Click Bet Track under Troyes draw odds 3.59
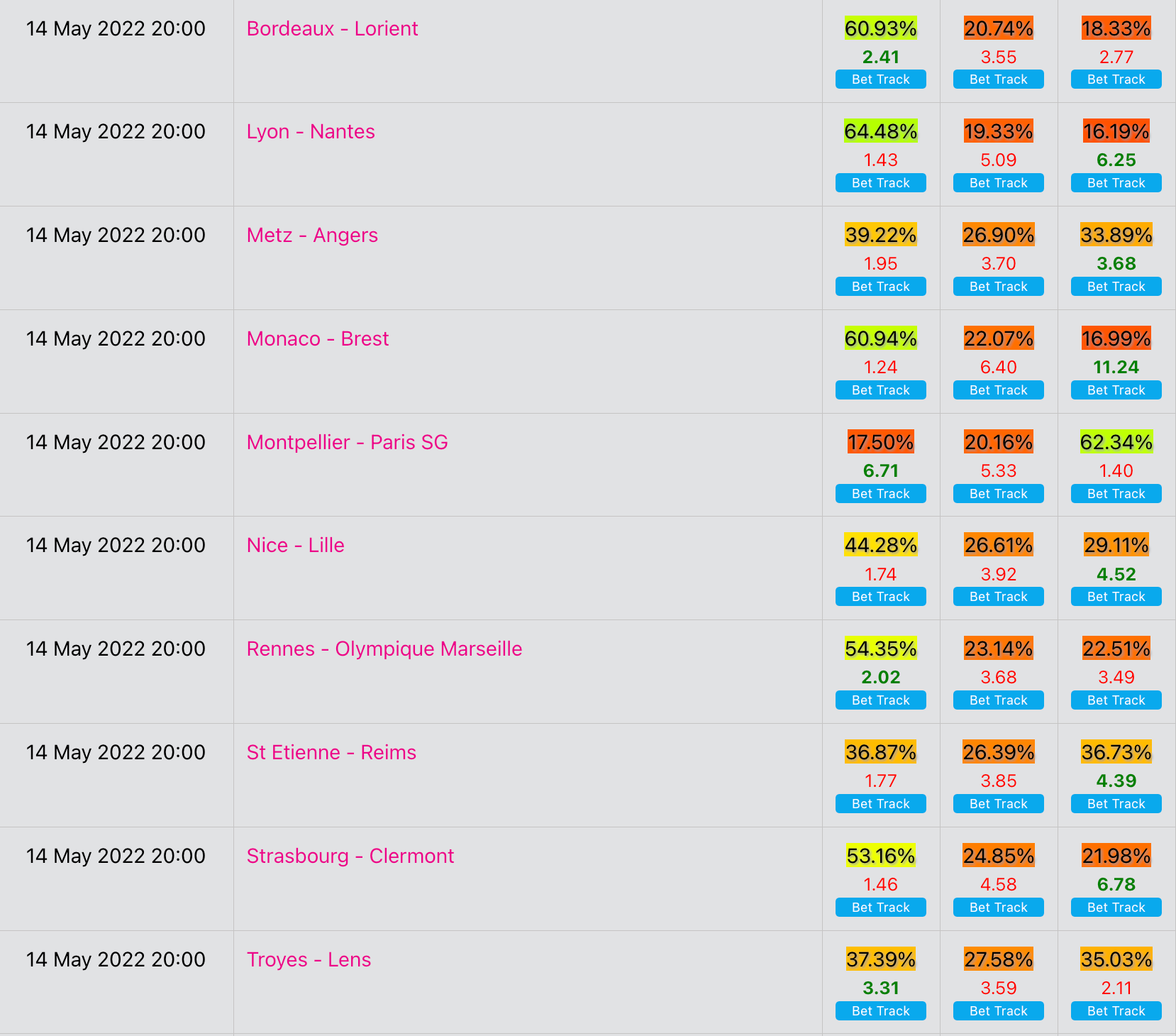The width and height of the screenshot is (1176, 1036). (999, 1011)
